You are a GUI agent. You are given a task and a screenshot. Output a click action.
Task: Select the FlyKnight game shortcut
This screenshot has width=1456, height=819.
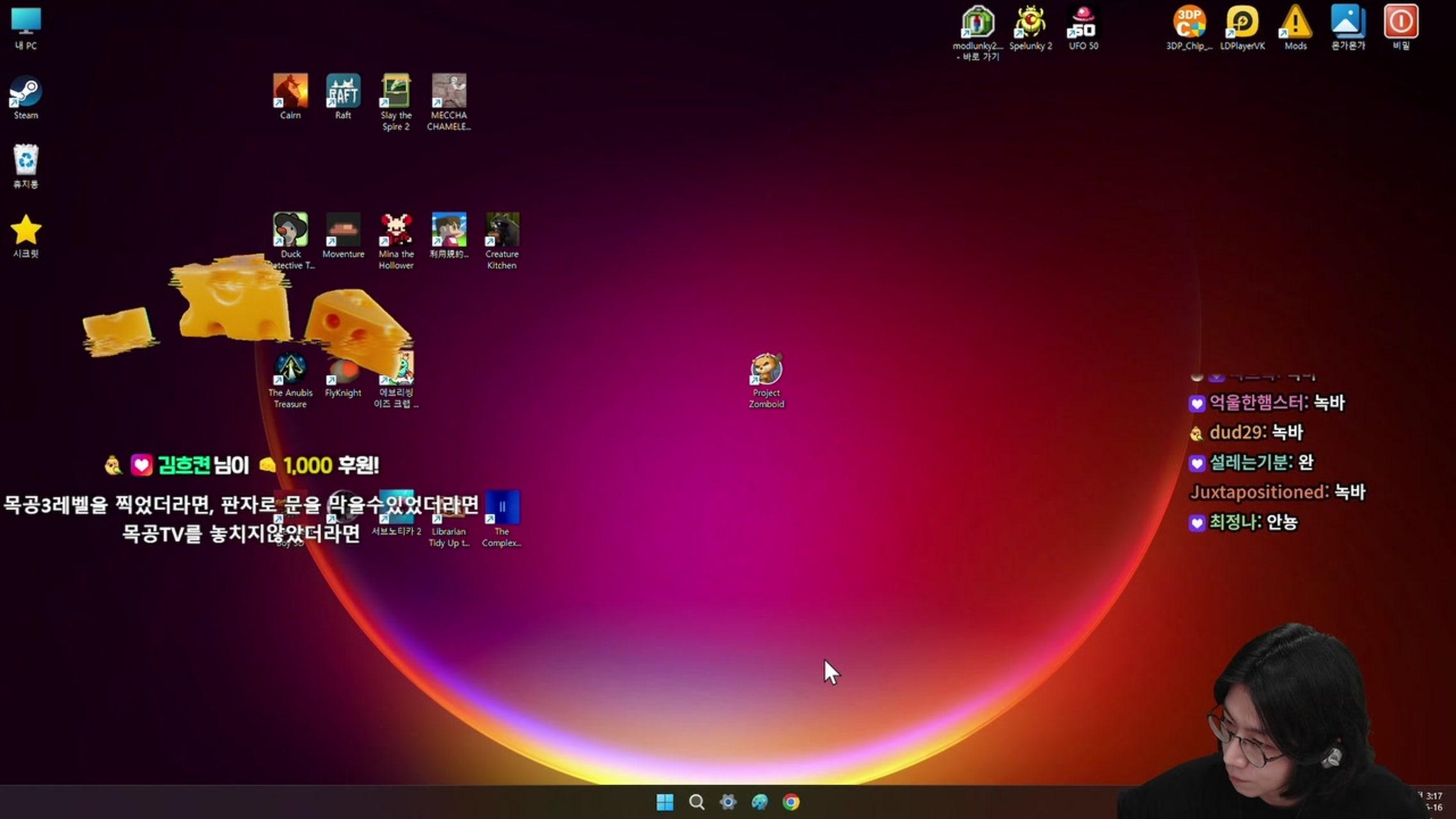344,375
